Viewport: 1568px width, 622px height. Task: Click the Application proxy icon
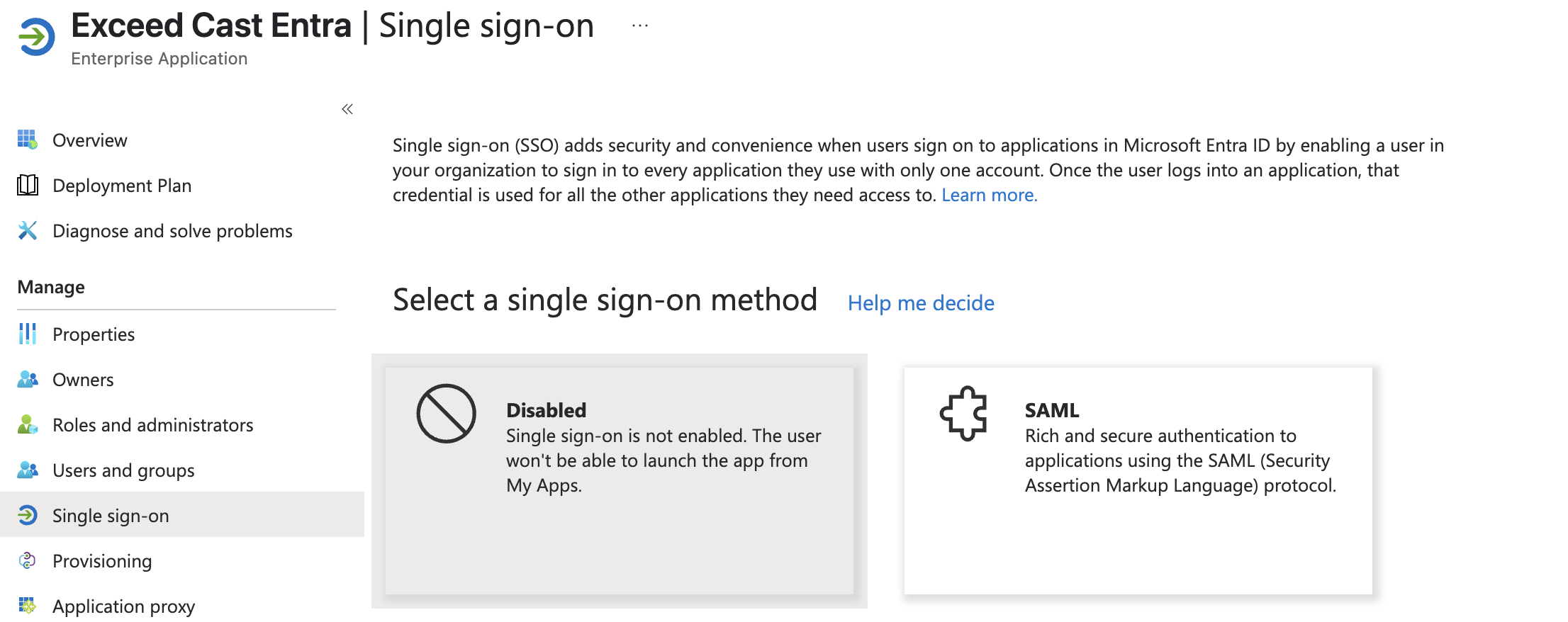(28, 606)
